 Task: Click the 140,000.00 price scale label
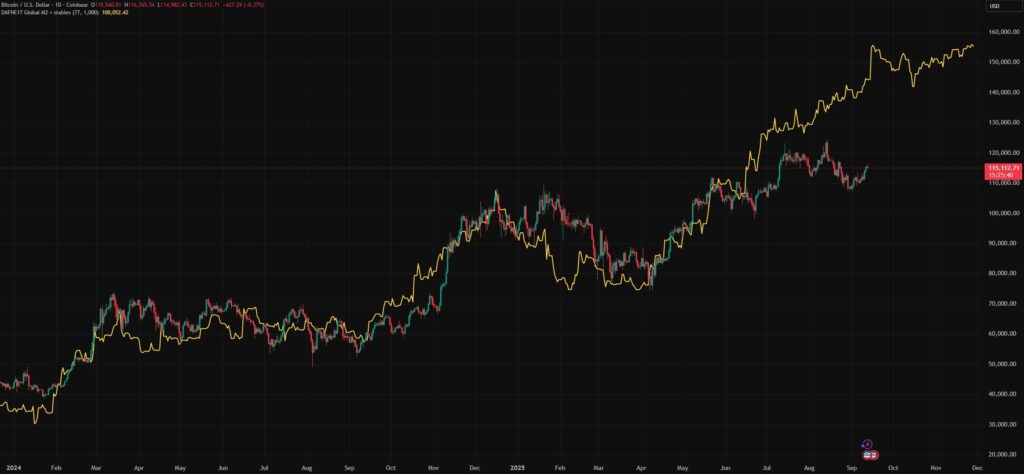[x=1002, y=92]
